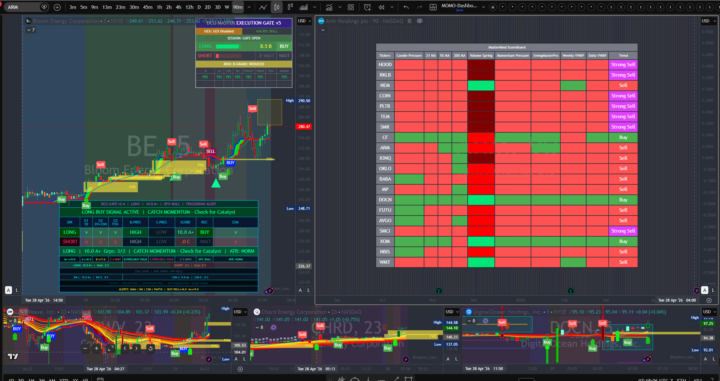Image resolution: width=720 pixels, height=381 pixels.
Task: Open the layout grid icon in top toolbar
Action: click(351, 7)
